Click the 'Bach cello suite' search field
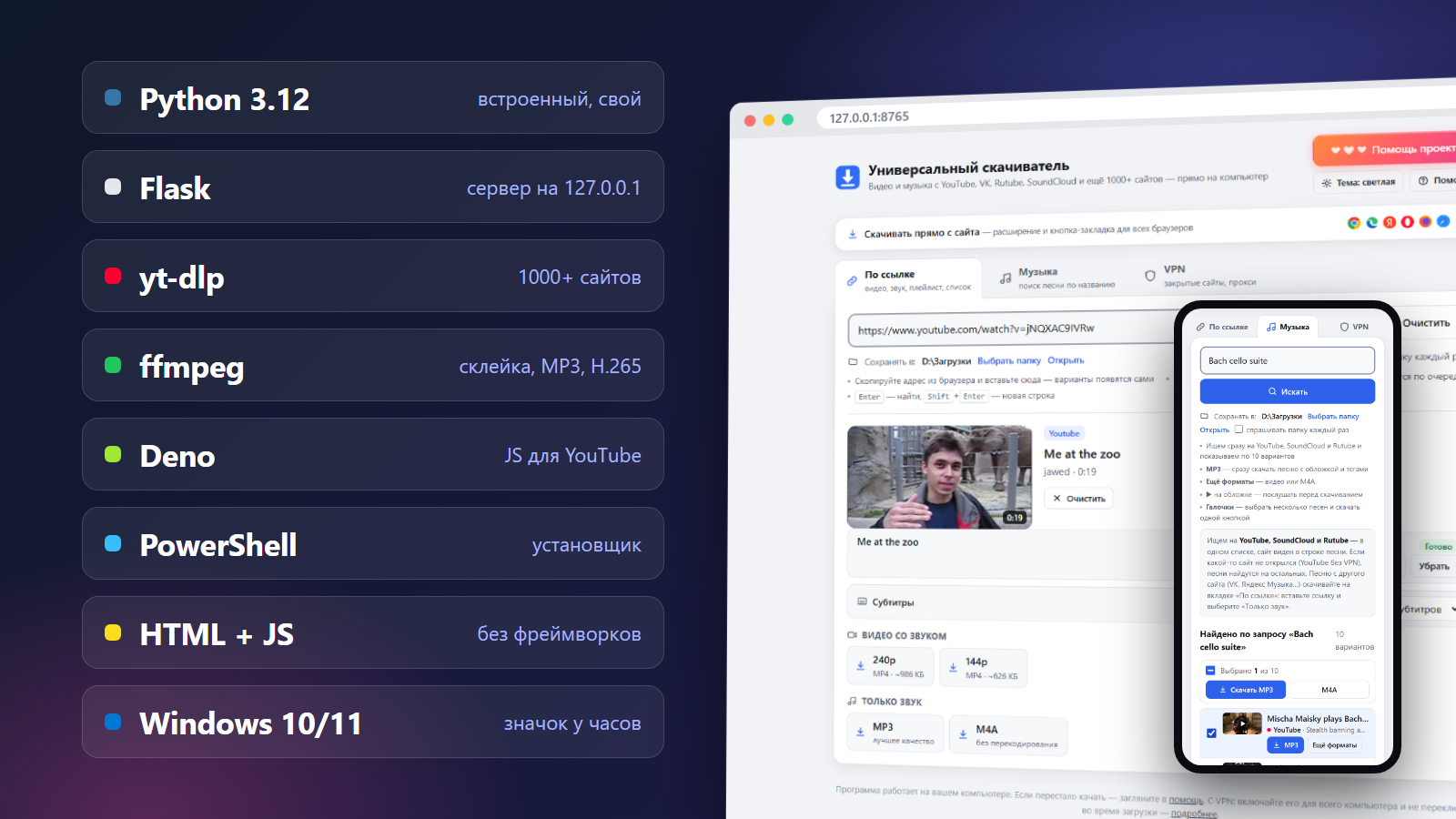 1287,361
